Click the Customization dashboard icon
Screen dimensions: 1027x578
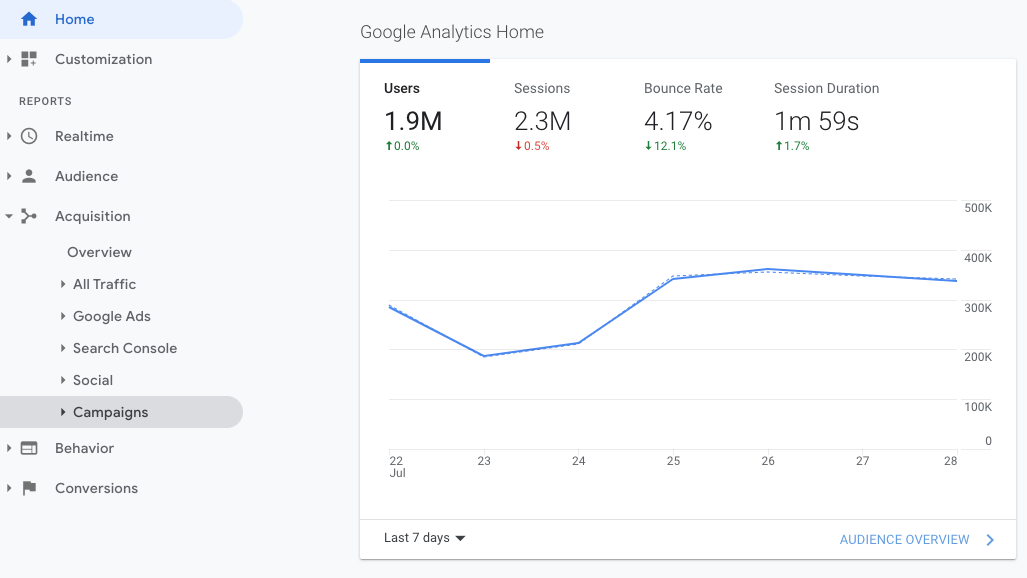click(29, 59)
